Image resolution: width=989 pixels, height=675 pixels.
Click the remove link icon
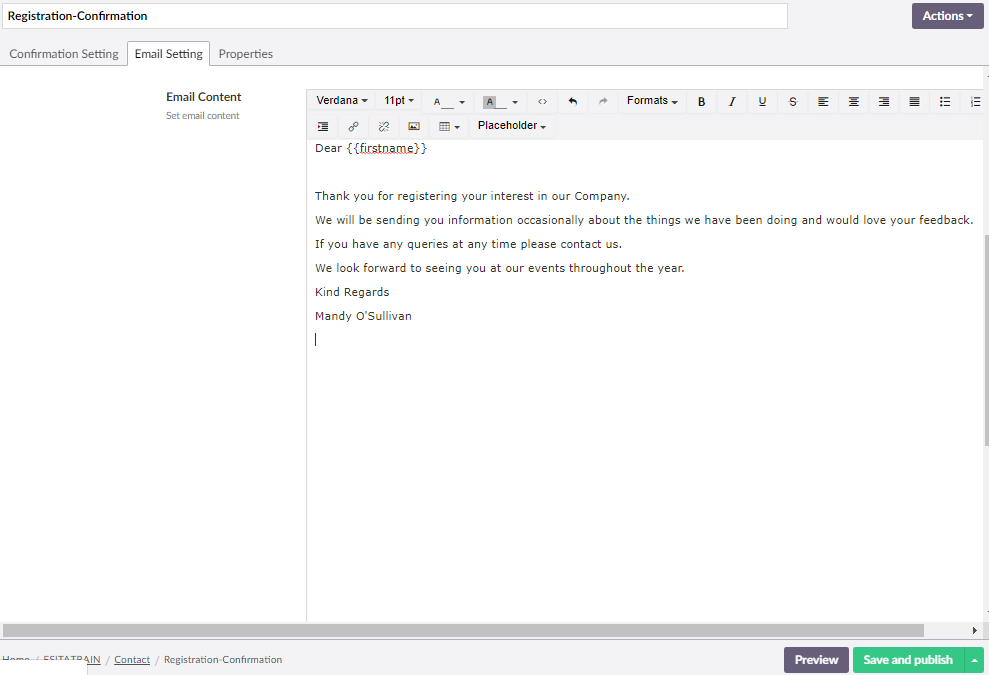pos(383,127)
